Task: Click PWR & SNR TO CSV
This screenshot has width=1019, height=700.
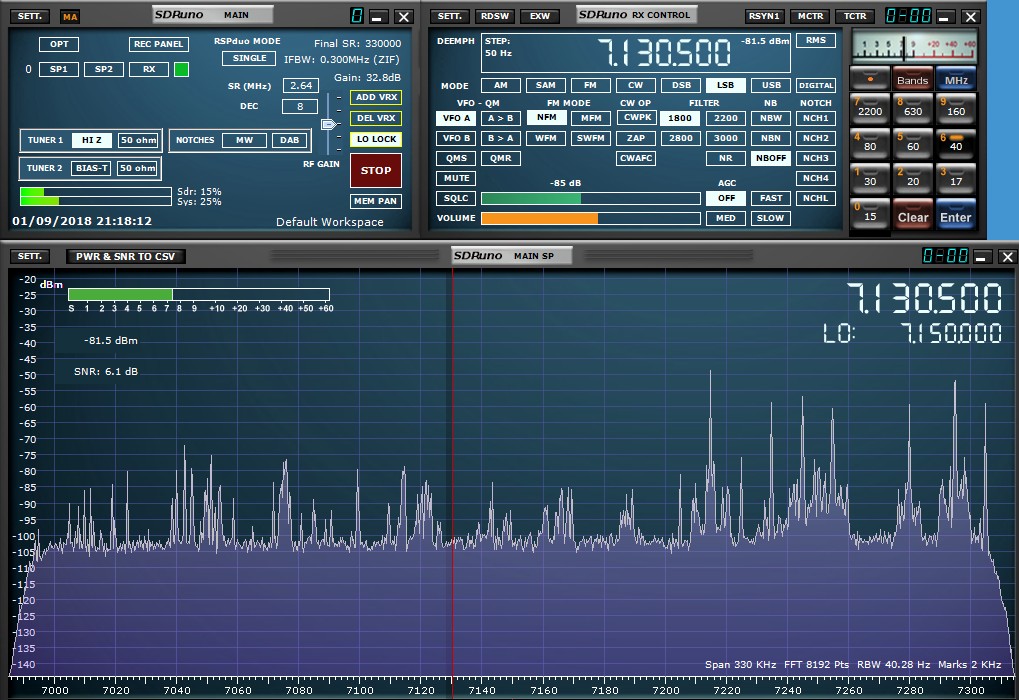Action: click(125, 256)
